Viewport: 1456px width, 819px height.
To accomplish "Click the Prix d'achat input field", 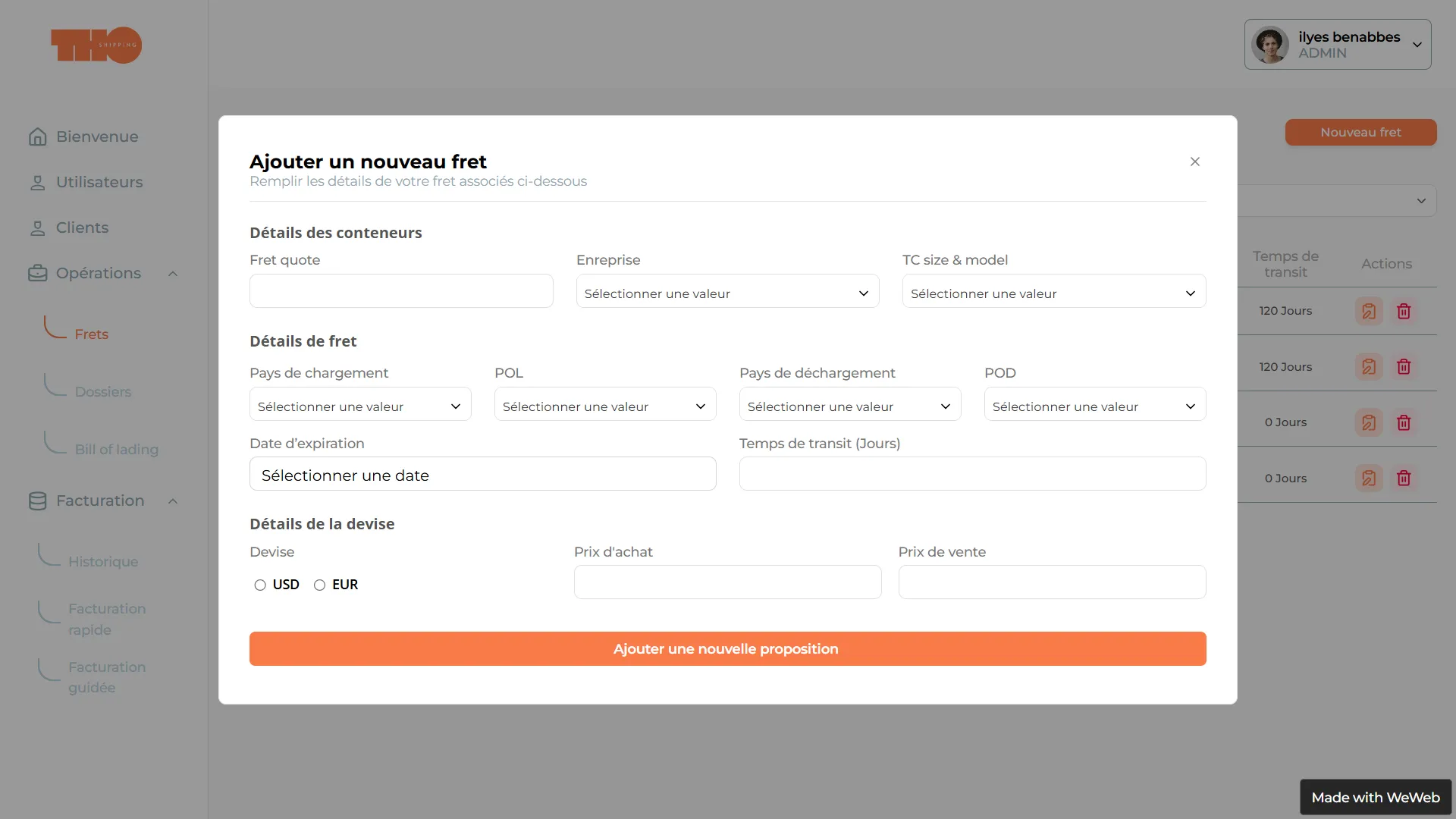I will pos(726,582).
